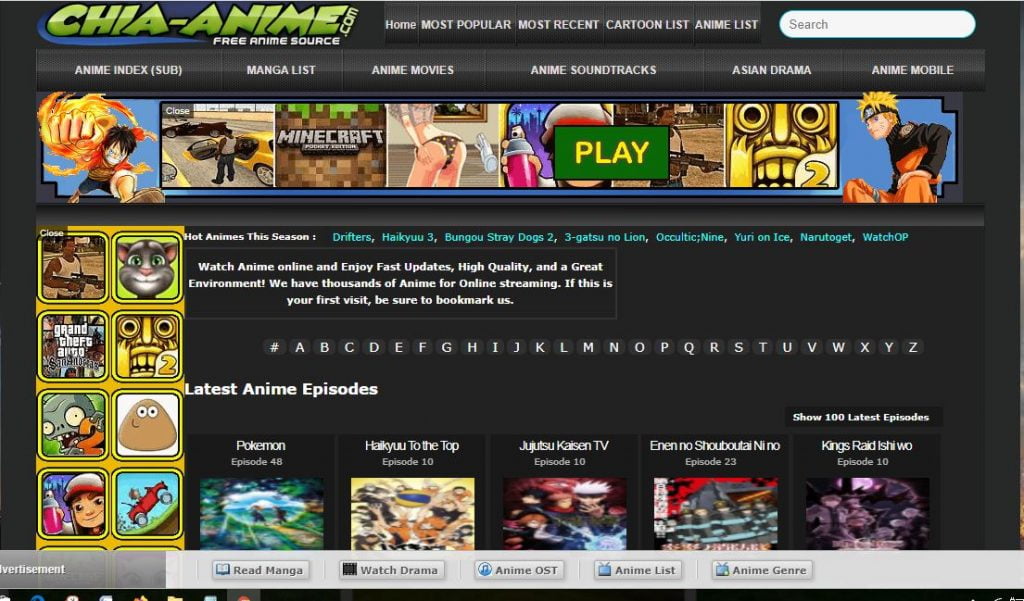Open the Pokemon Episode 48 title

point(261,446)
